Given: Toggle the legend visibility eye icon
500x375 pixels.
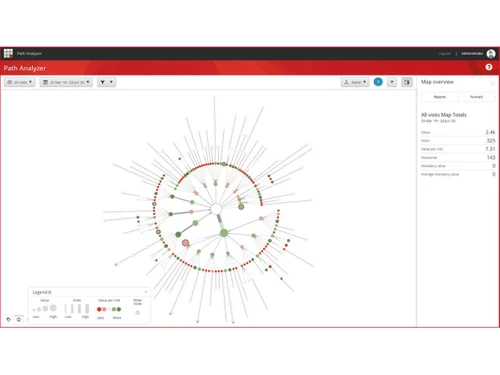Looking at the screenshot, I should click(19, 319).
